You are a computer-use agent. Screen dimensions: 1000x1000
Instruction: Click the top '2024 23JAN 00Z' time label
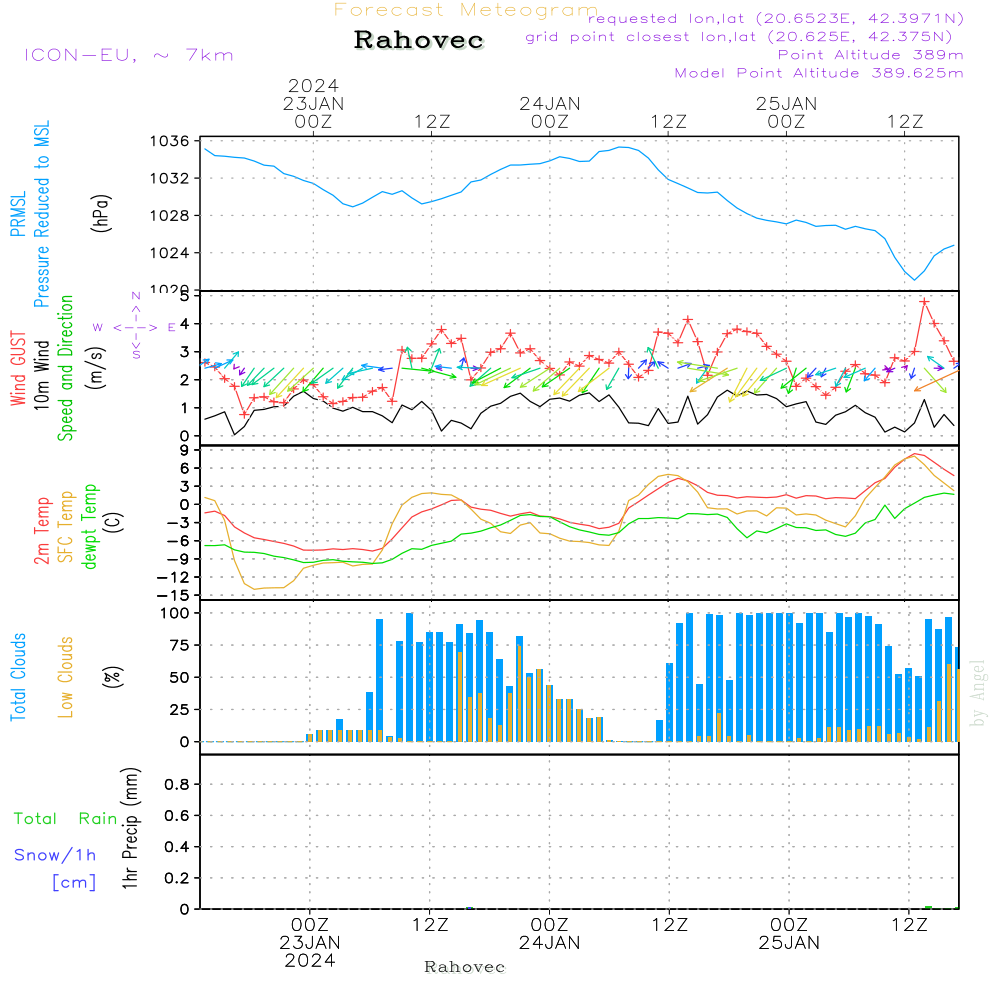point(313,103)
